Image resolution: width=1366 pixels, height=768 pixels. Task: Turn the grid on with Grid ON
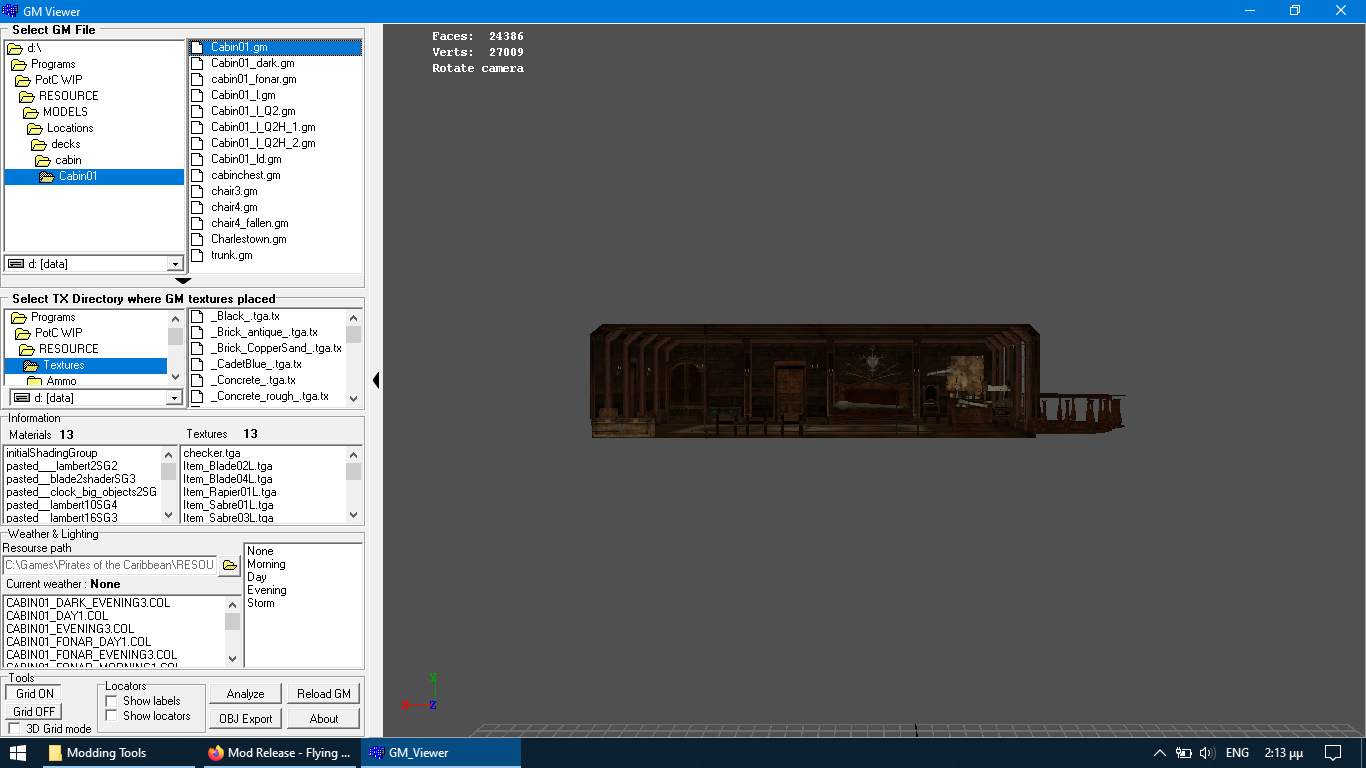34,693
